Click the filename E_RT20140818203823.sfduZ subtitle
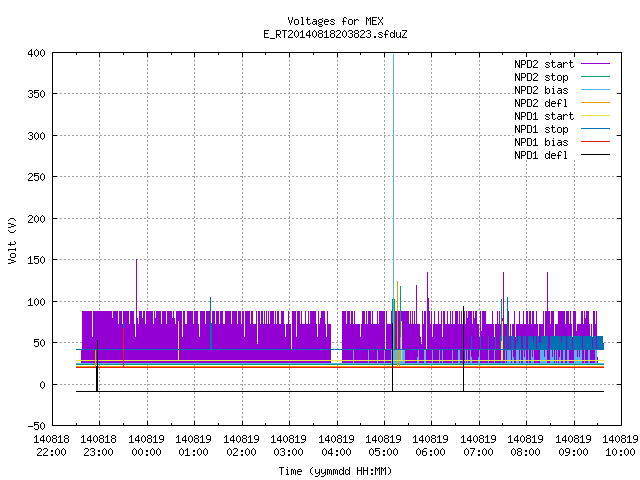Image resolution: width=640 pixels, height=480 pixels. click(335, 34)
